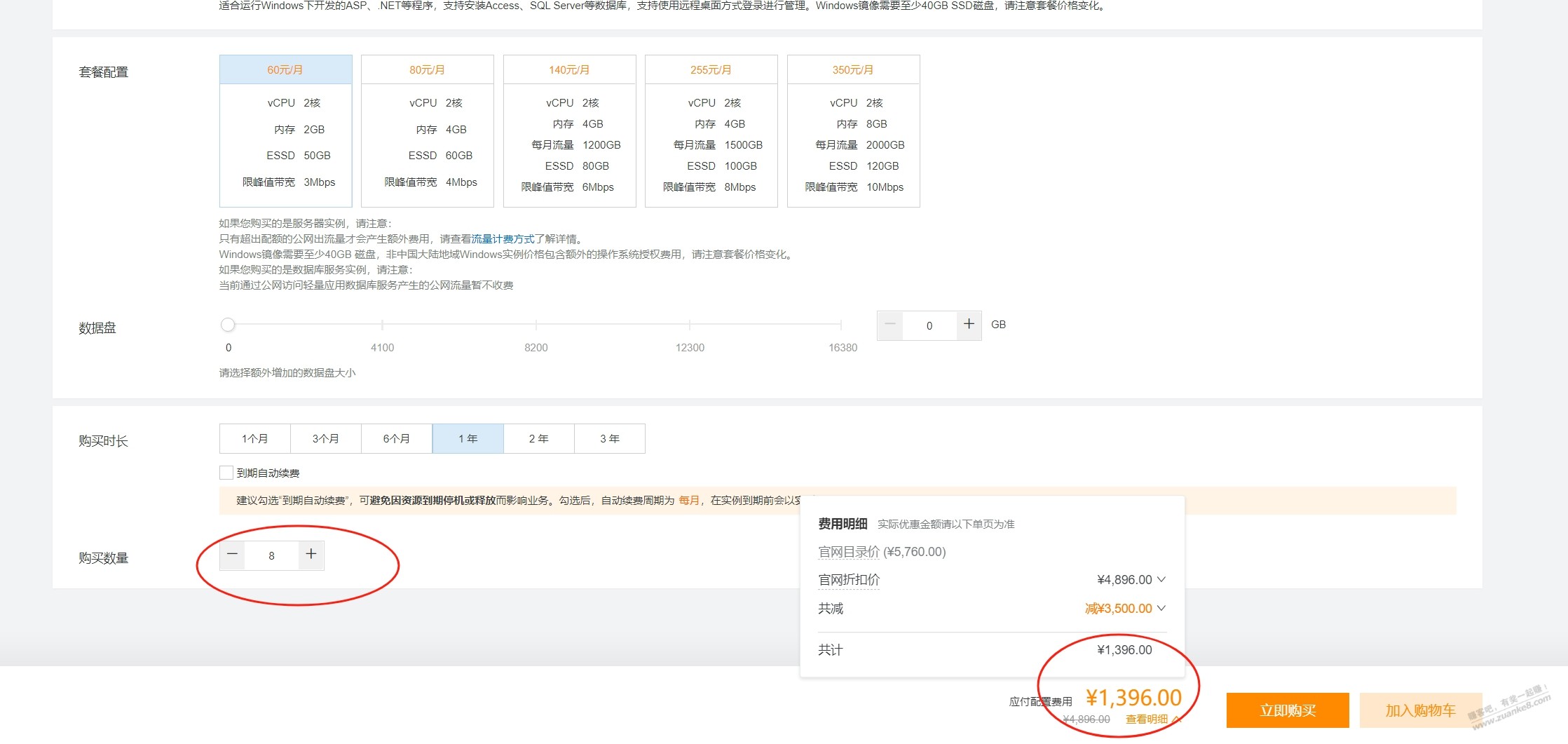Click the 16380 slider maximum label
The image size is (1568, 744).
843,348
